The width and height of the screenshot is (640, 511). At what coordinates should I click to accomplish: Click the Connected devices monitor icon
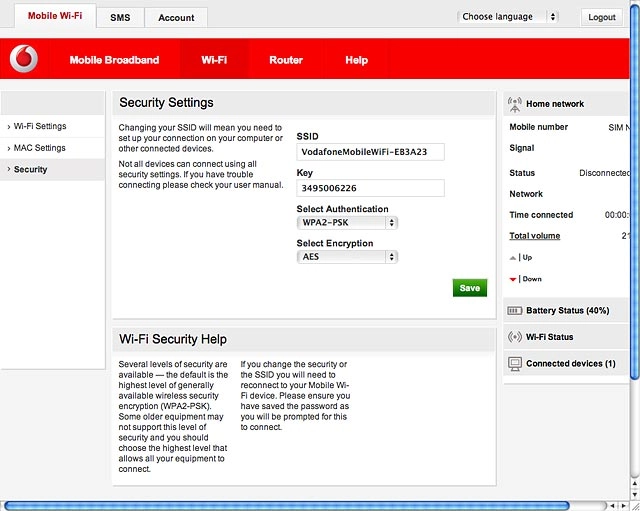click(515, 364)
